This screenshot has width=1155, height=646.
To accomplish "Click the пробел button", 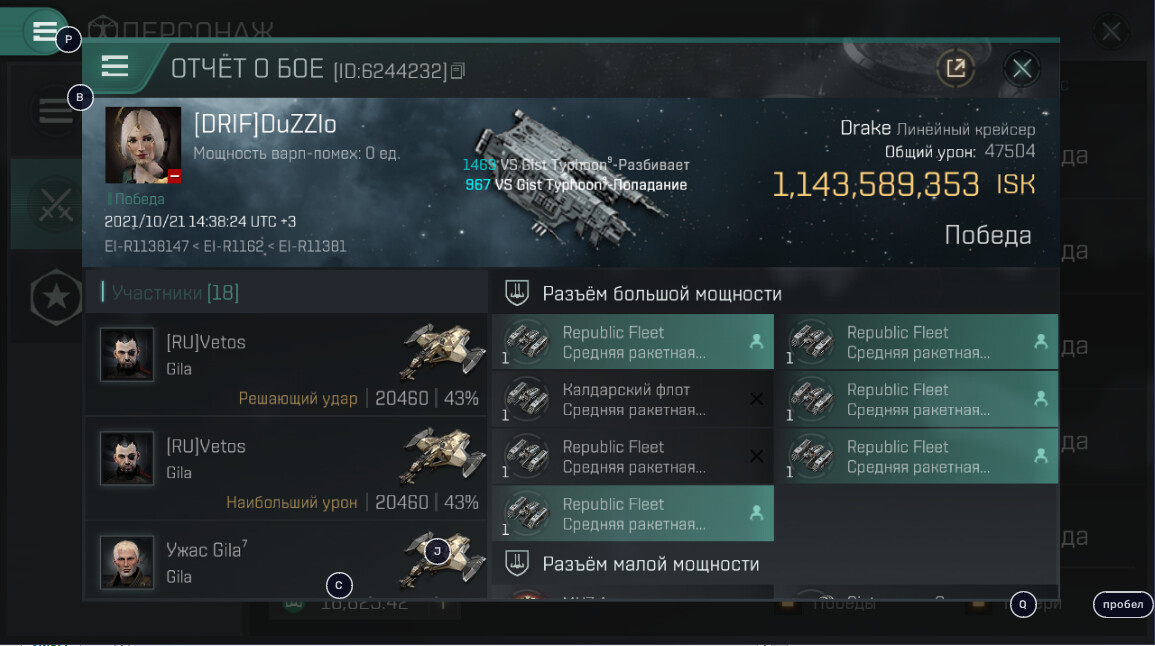I will [x=1123, y=604].
